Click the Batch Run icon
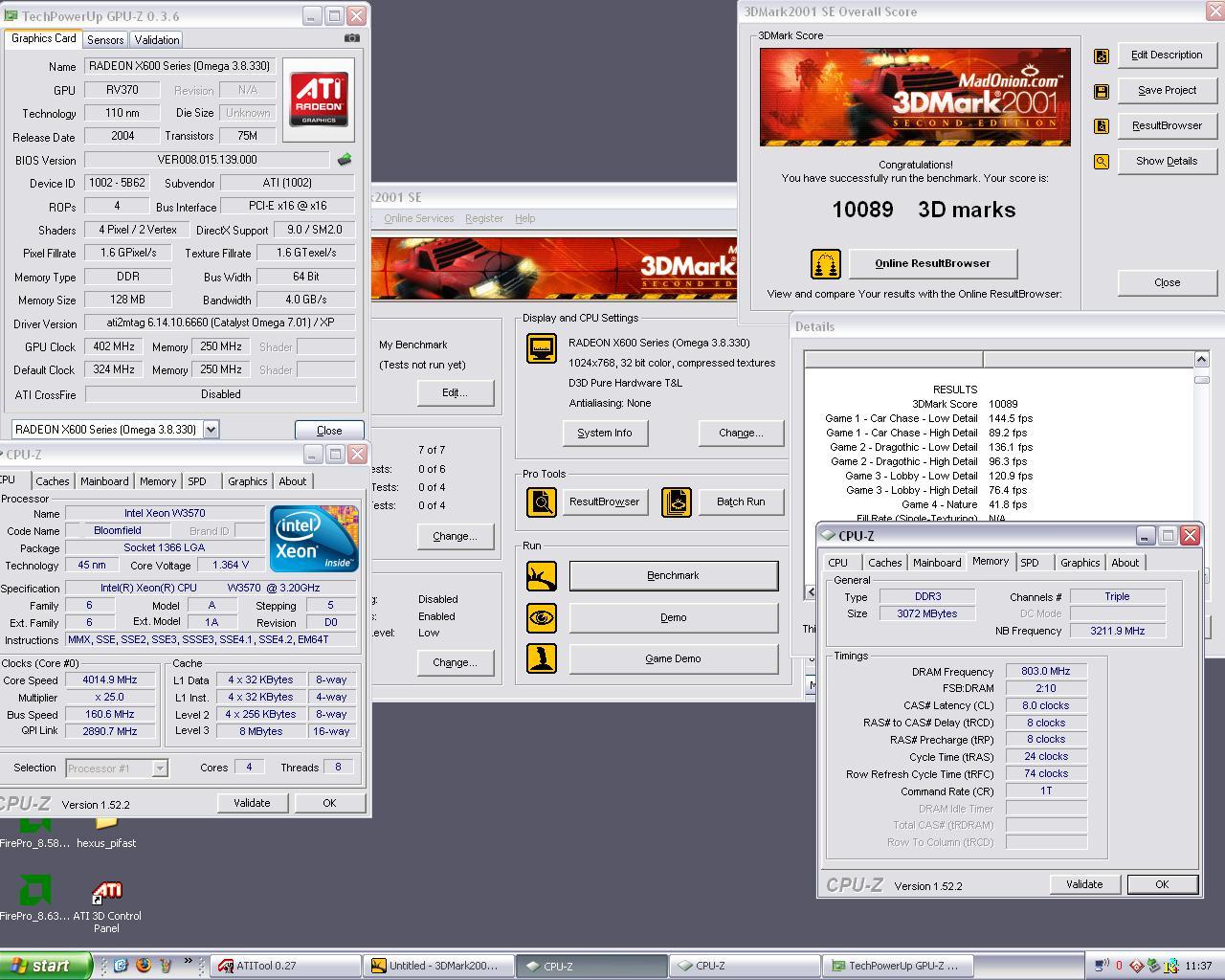The image size is (1225, 980). pos(677,501)
